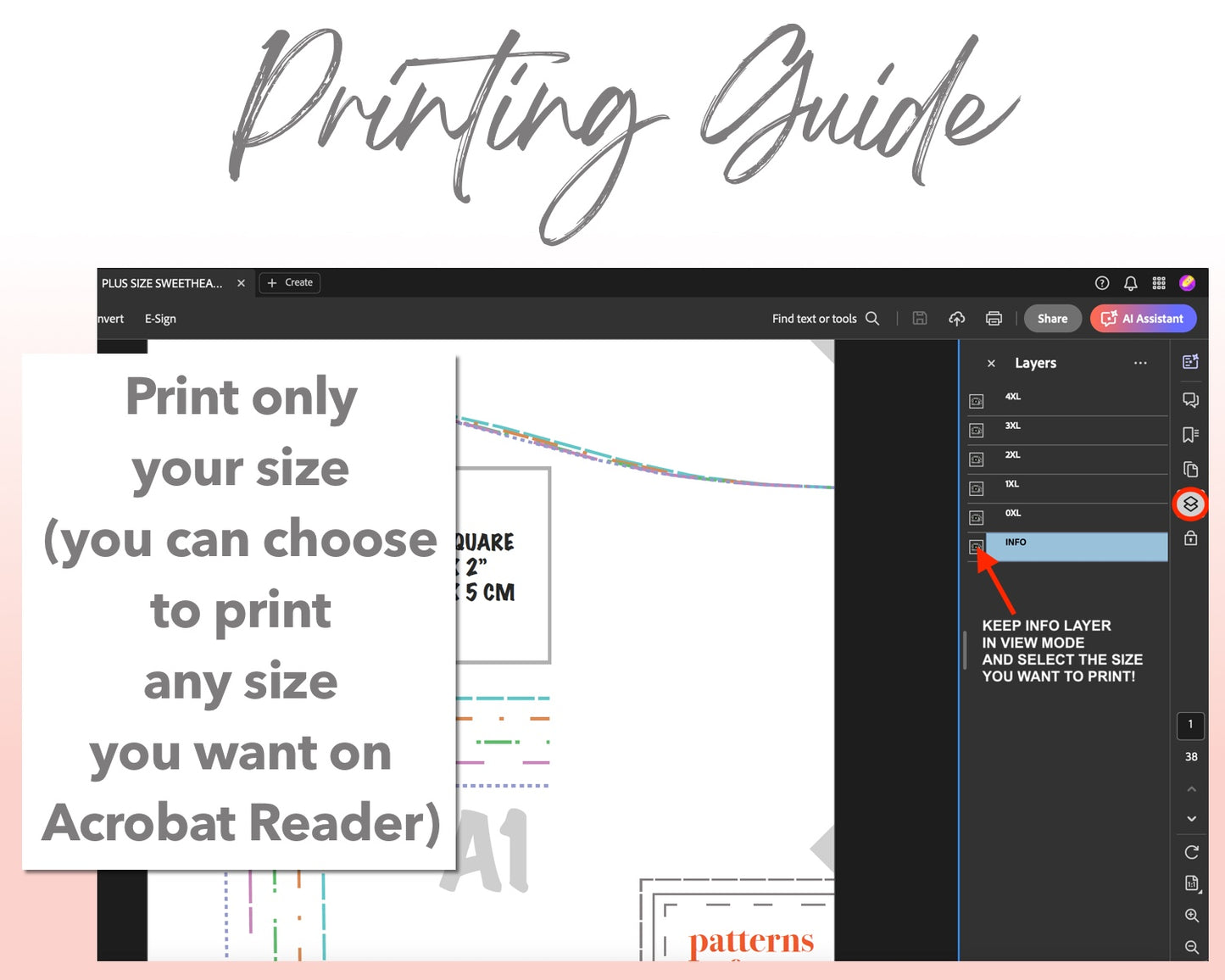1225x980 pixels.
Task: Open the E-Sign menu
Action: (160, 319)
